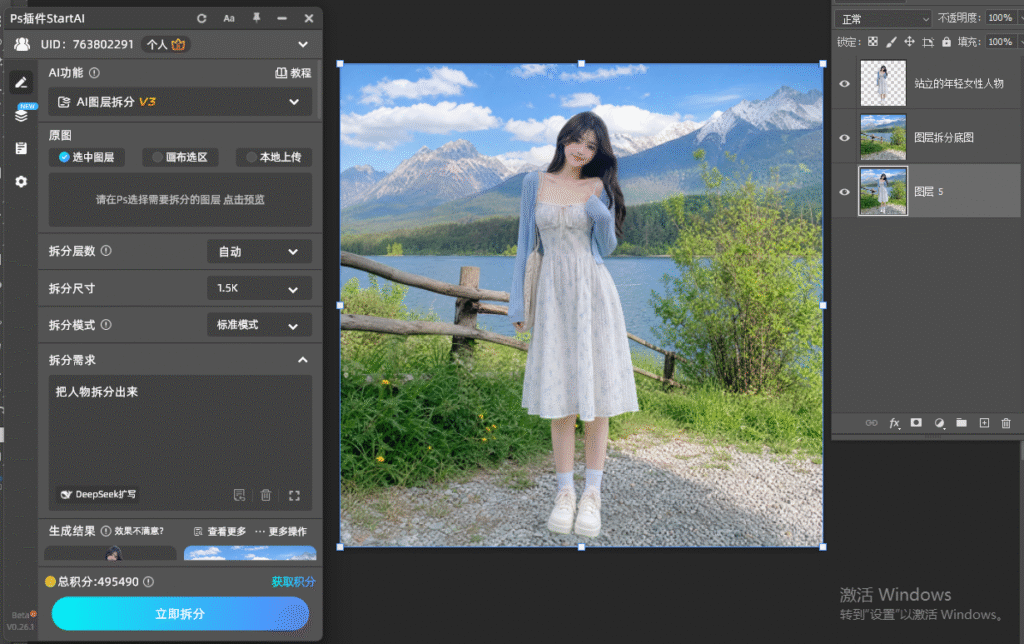Viewport: 1024px width, 644px height.
Task: Pin the StartAI plugin panel
Action: 257,18
